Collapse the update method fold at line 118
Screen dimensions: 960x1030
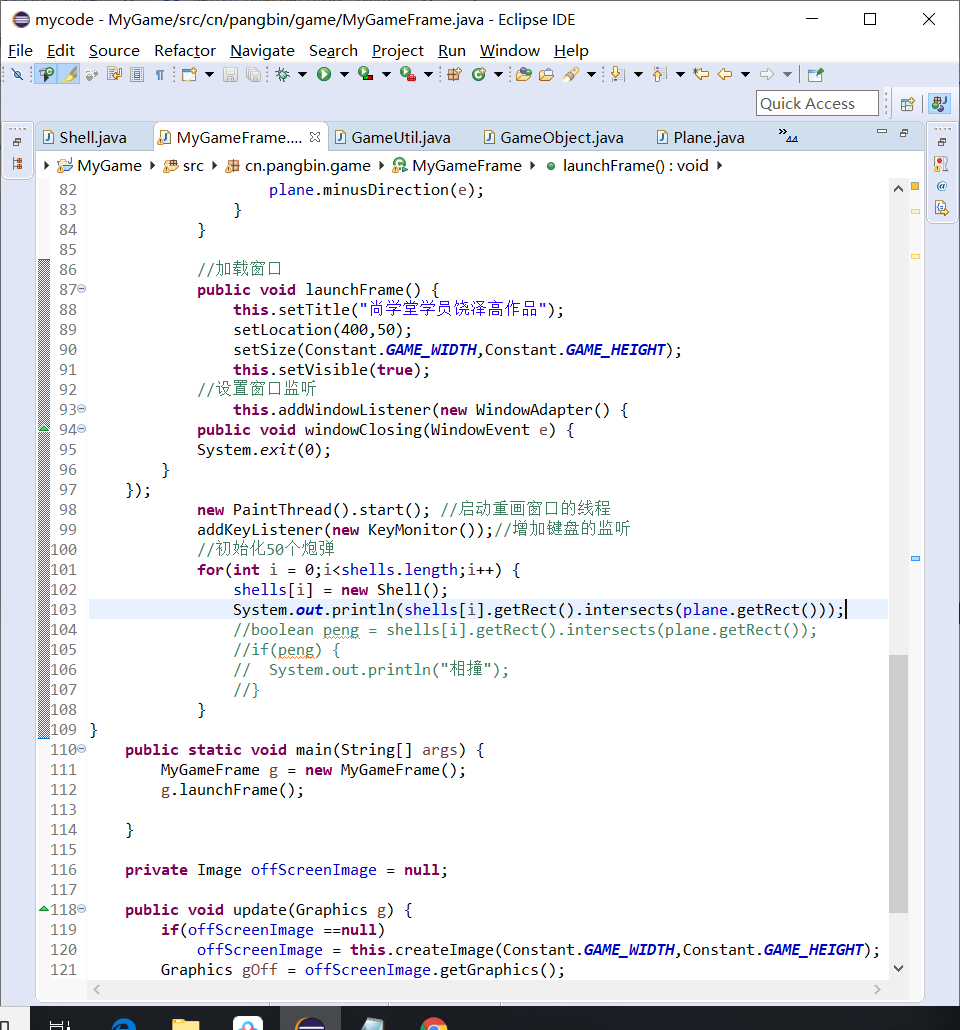click(81, 908)
